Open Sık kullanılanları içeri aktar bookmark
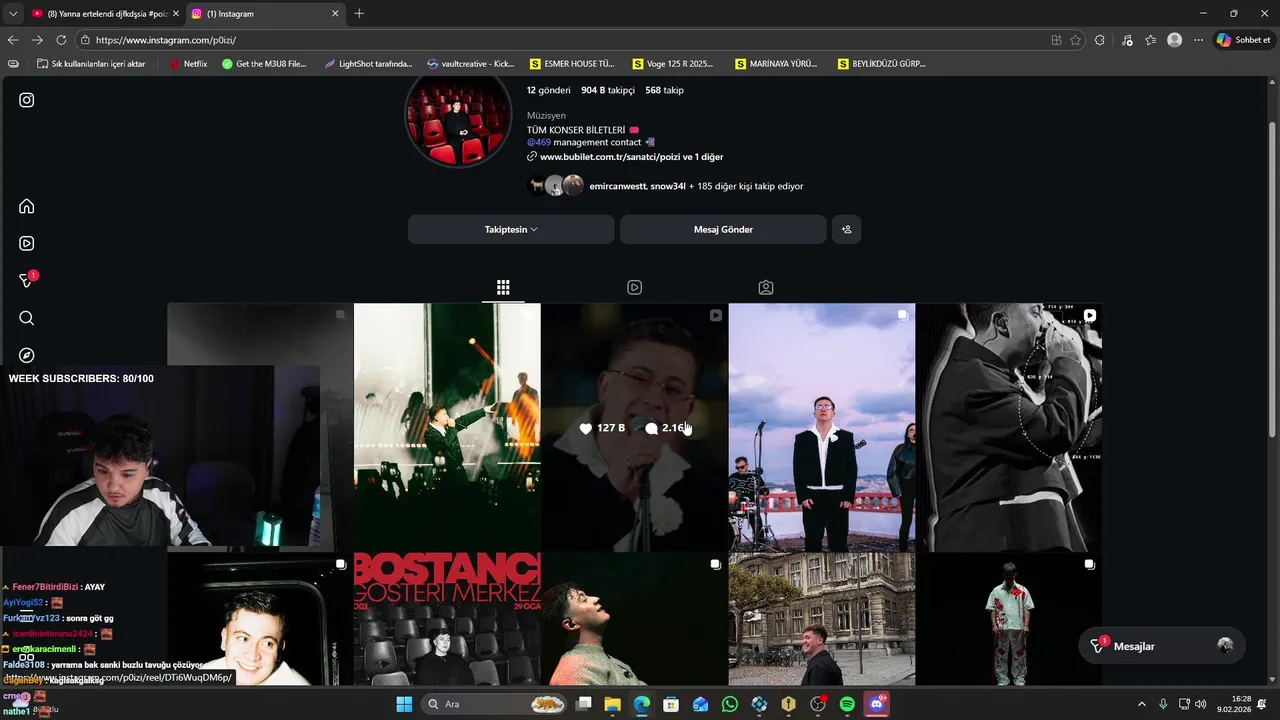This screenshot has height=720, width=1280. pos(91,64)
